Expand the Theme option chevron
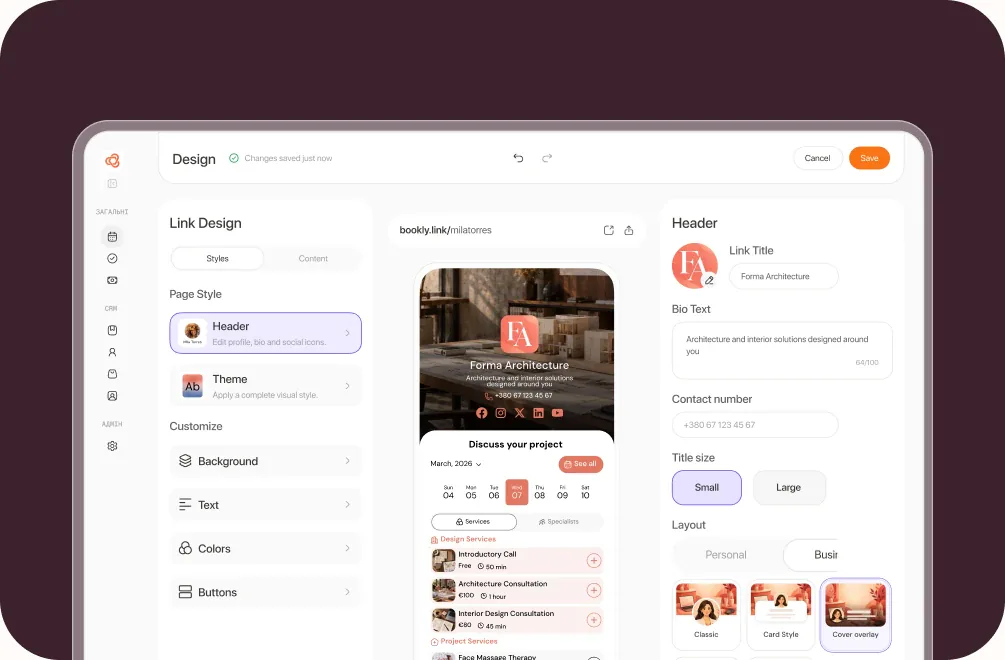 coord(347,386)
